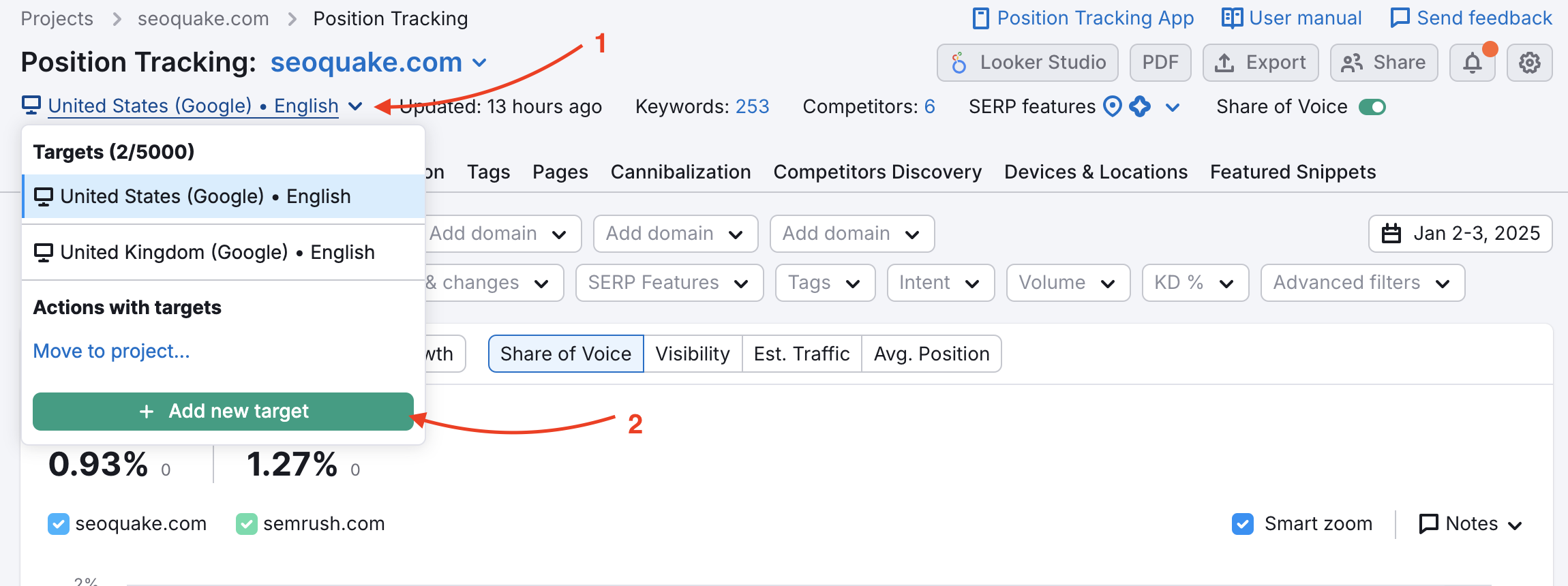Click local pack SERP feature pin icon
This screenshot has height=586, width=1568.
[1113, 106]
